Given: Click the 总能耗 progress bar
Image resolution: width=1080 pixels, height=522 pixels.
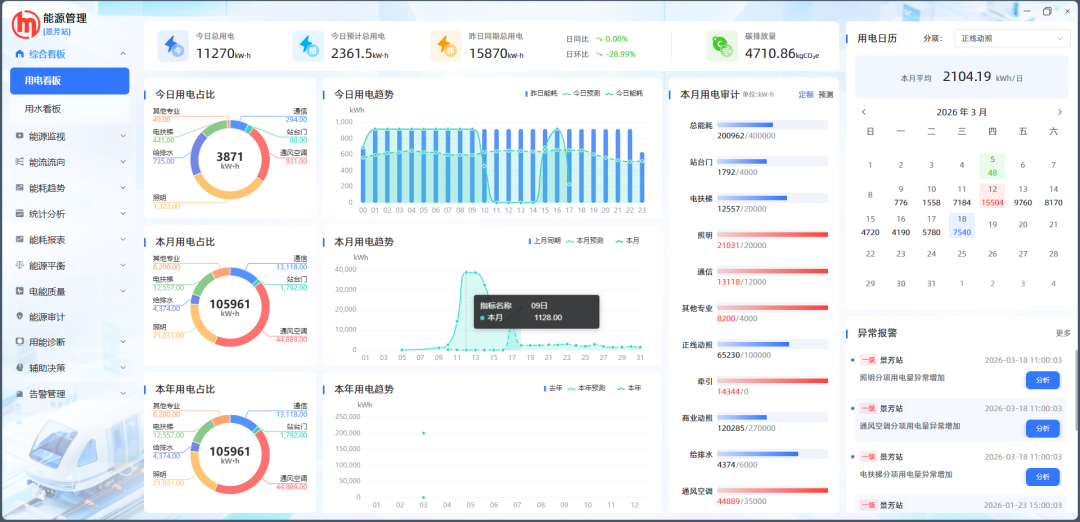Looking at the screenshot, I should (772, 125).
